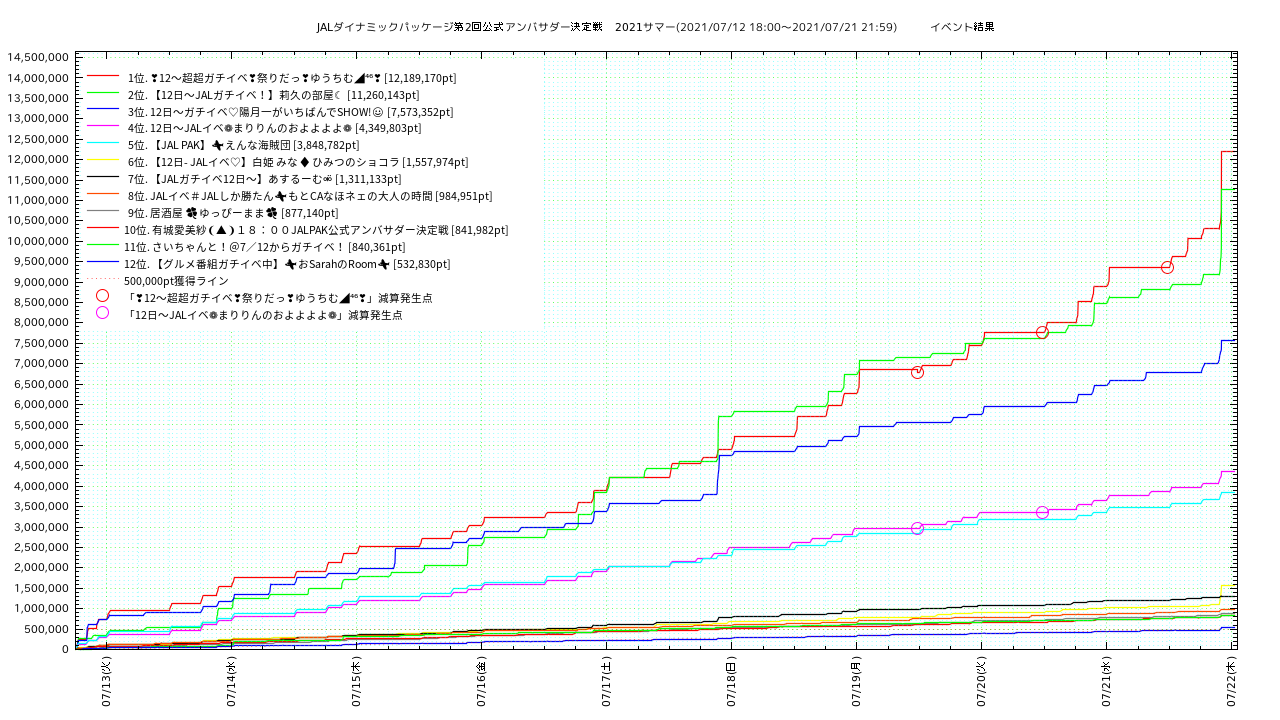Viewport: 1280px width, 720px height.
Task: Click legend entry '3位' 陽月ーがいちばんでSHOW!
Action: coord(290,111)
